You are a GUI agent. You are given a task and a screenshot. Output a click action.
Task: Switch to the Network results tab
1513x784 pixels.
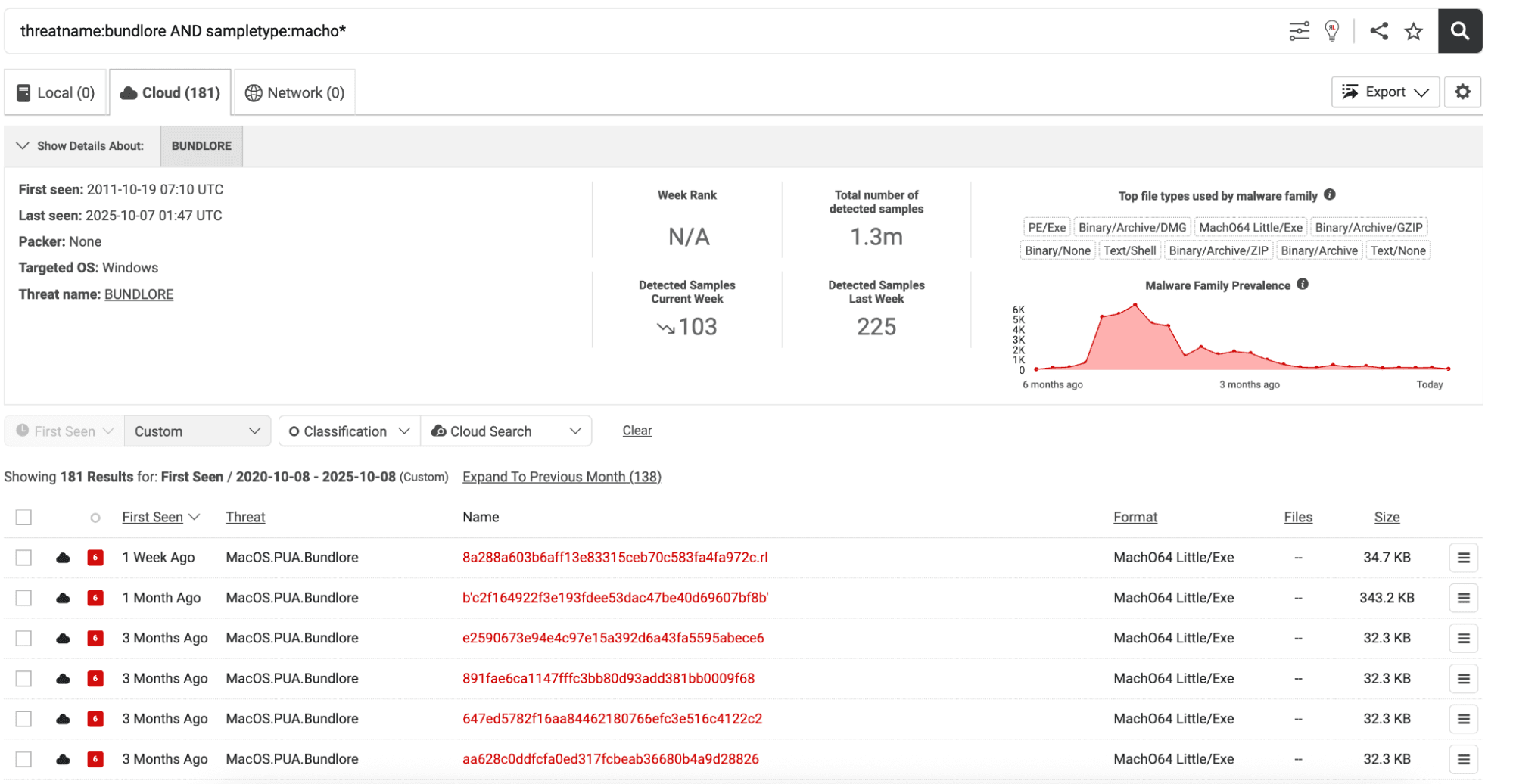(294, 92)
